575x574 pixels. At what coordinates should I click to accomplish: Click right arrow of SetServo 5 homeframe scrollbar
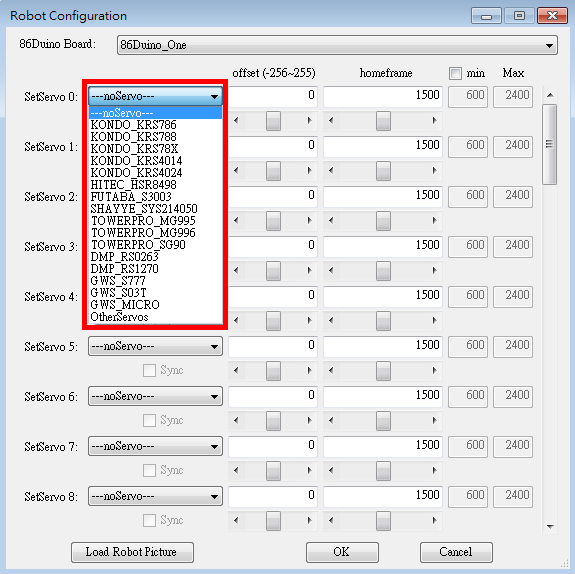point(435,370)
